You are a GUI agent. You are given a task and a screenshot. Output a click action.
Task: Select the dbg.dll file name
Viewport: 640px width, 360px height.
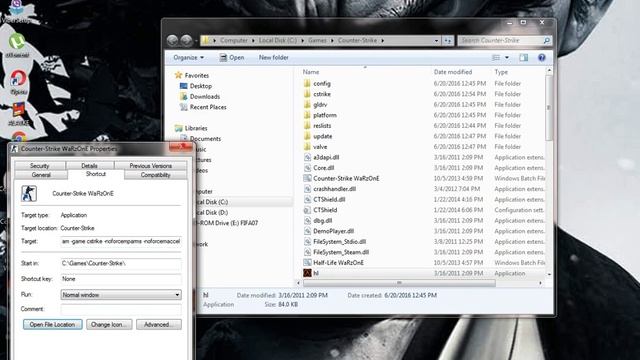coord(322,221)
